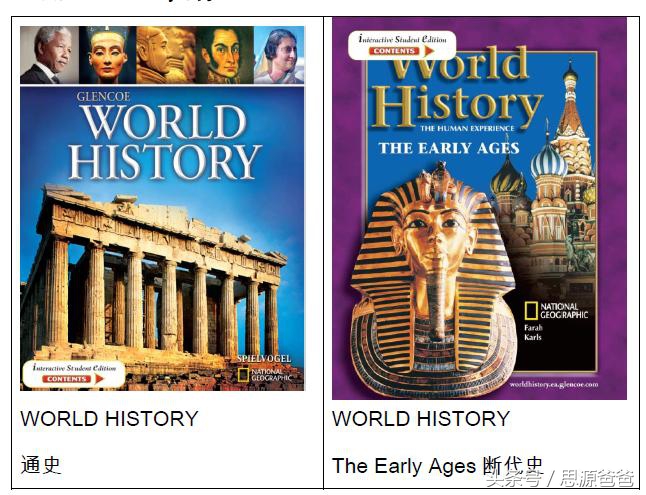Click red arrow beside left cover CONTENTS
Image resolution: width=646 pixels, height=495 pixels.
click(x=99, y=379)
